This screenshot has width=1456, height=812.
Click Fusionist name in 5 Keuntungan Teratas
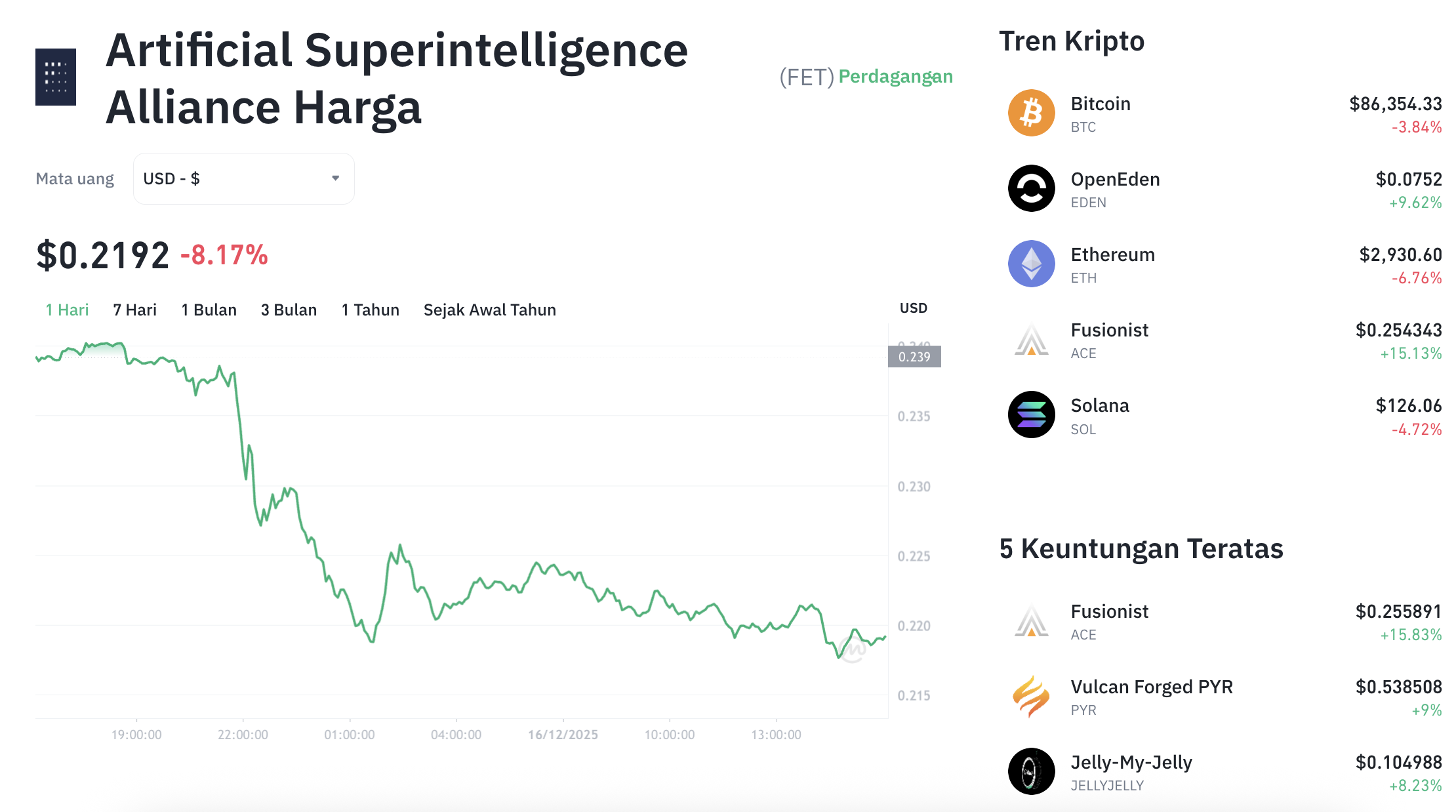pyautogui.click(x=1109, y=611)
